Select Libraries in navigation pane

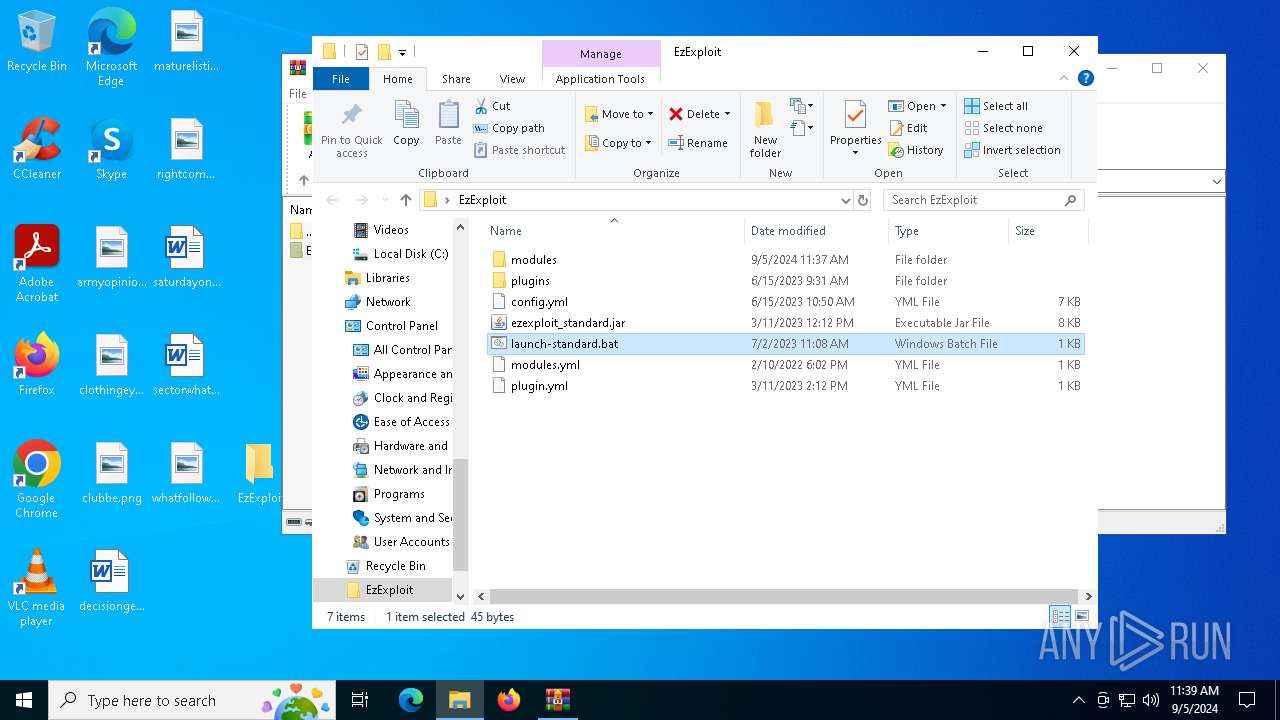[x=387, y=278]
